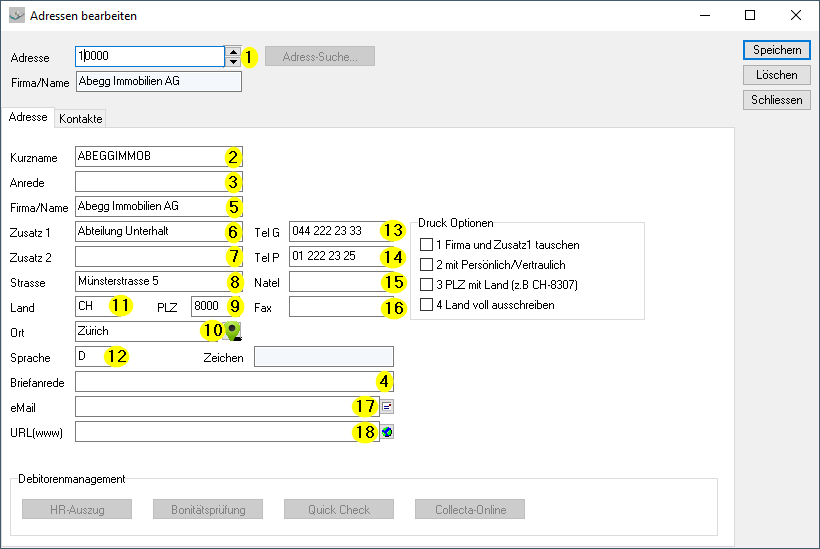The height and width of the screenshot is (549, 820).
Task: Save the address with Speichern button
Action: pos(777,50)
